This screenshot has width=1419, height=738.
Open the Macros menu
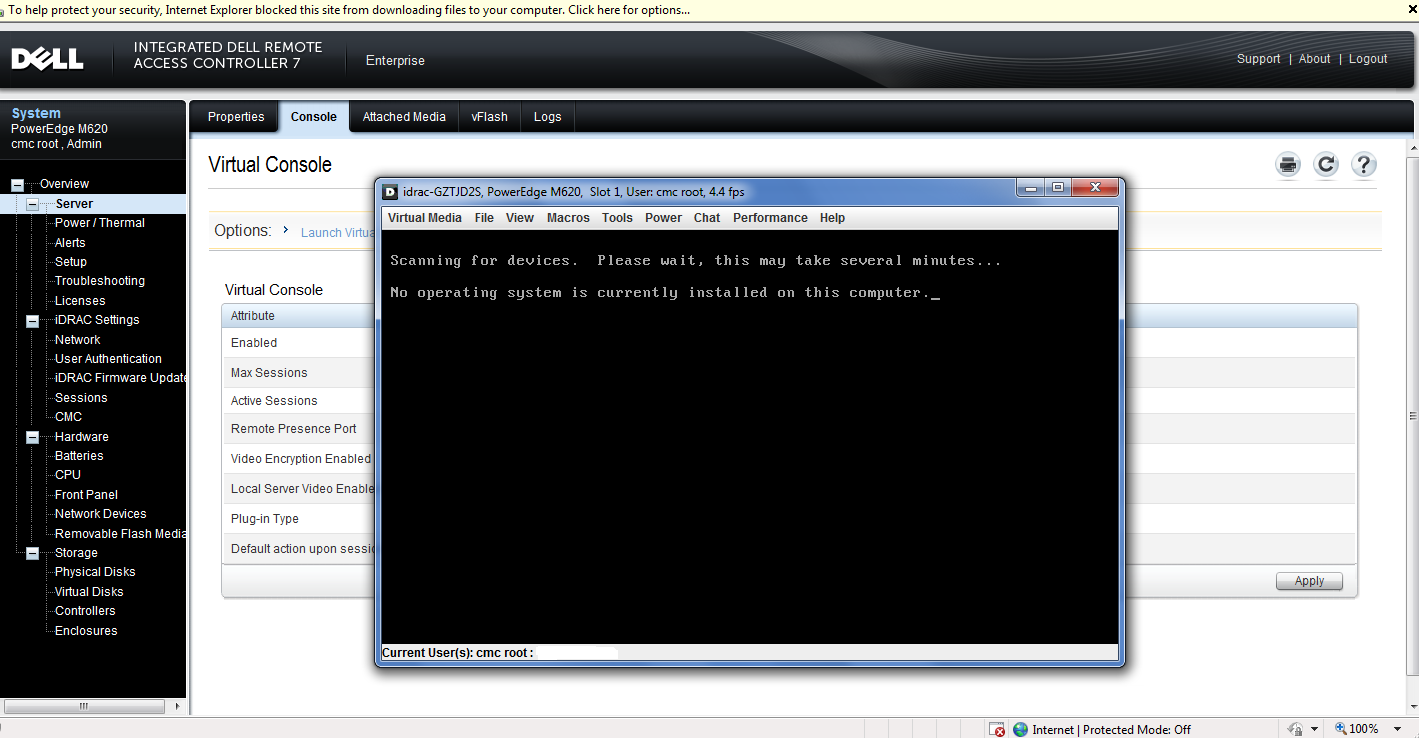tap(568, 218)
